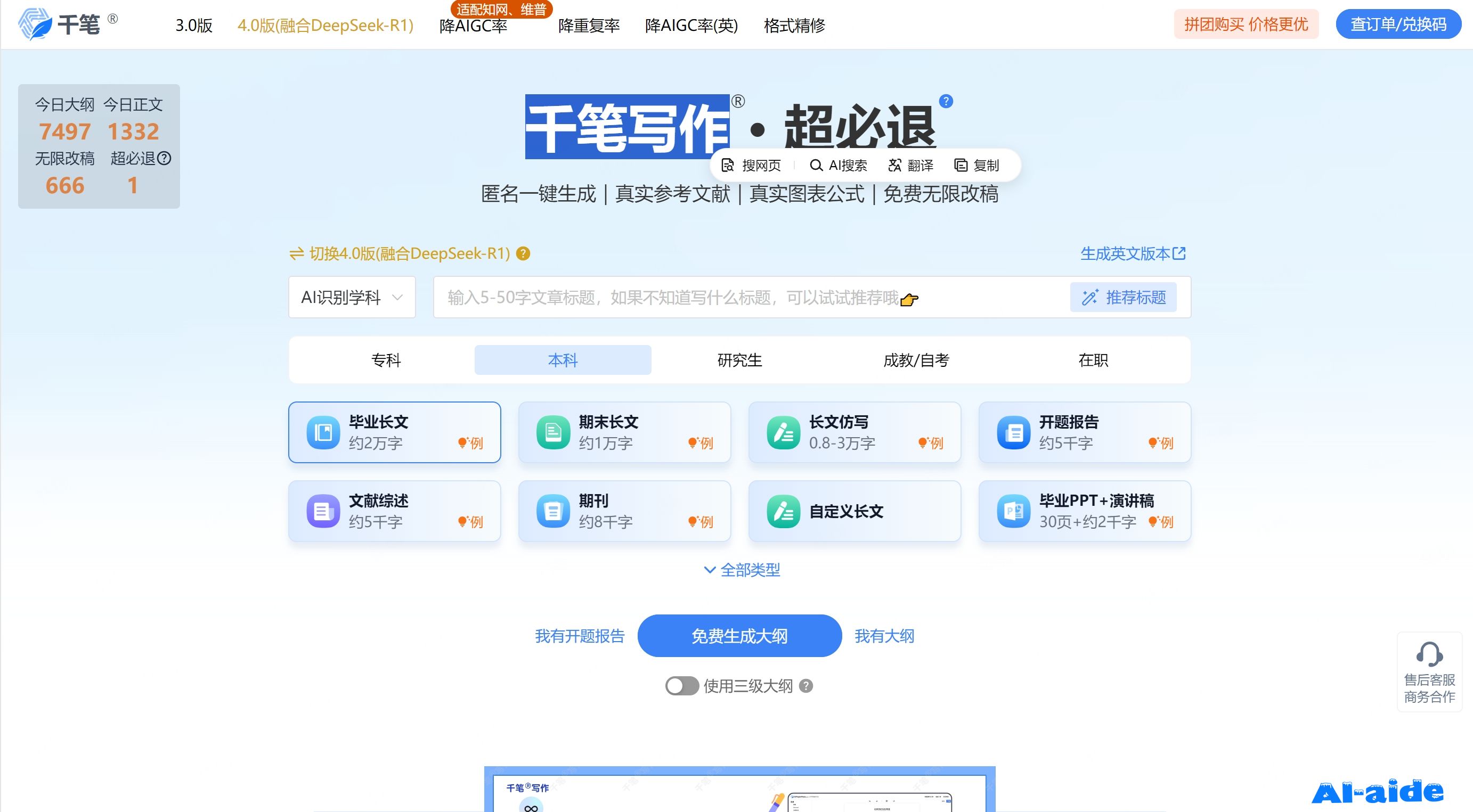
Task: Click the 自定义长文 green pen icon
Action: (x=784, y=512)
